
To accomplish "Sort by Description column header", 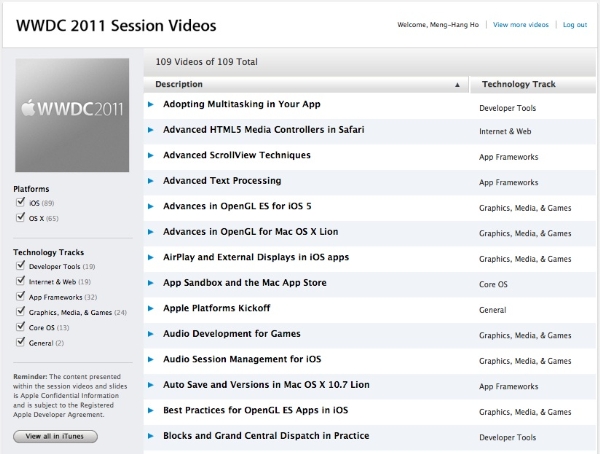I will [306, 85].
